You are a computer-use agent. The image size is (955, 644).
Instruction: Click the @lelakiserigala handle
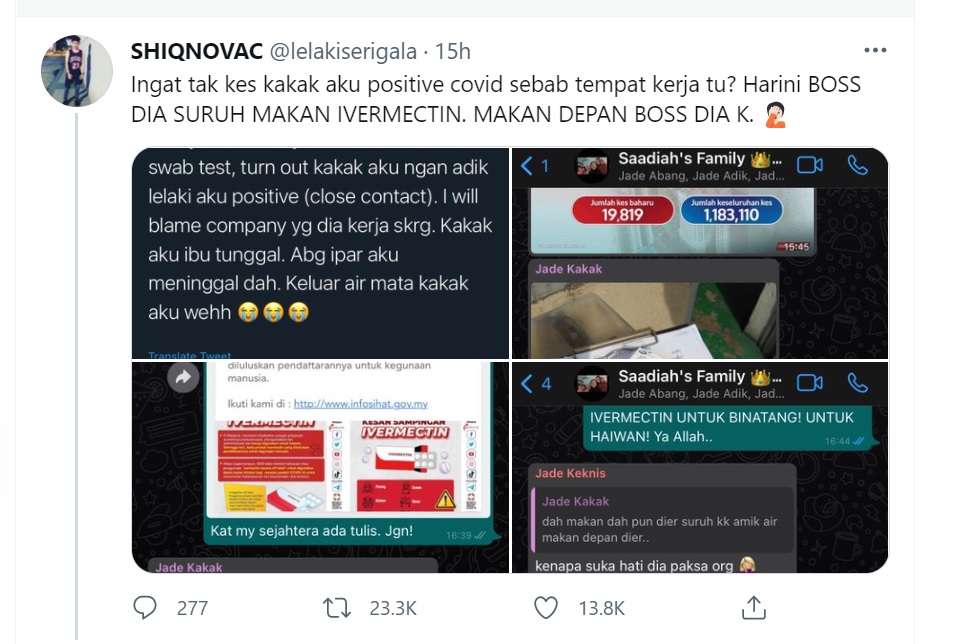343,51
